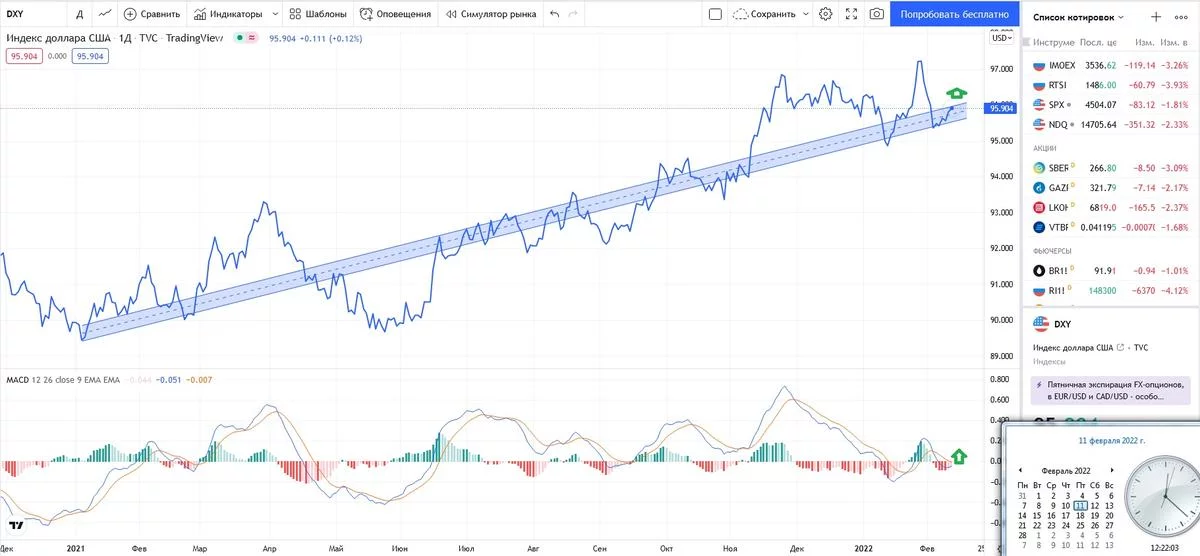Viewport: 1200px width, 556px height.
Task: Go to previous month in calendar
Action: [x=1020, y=469]
